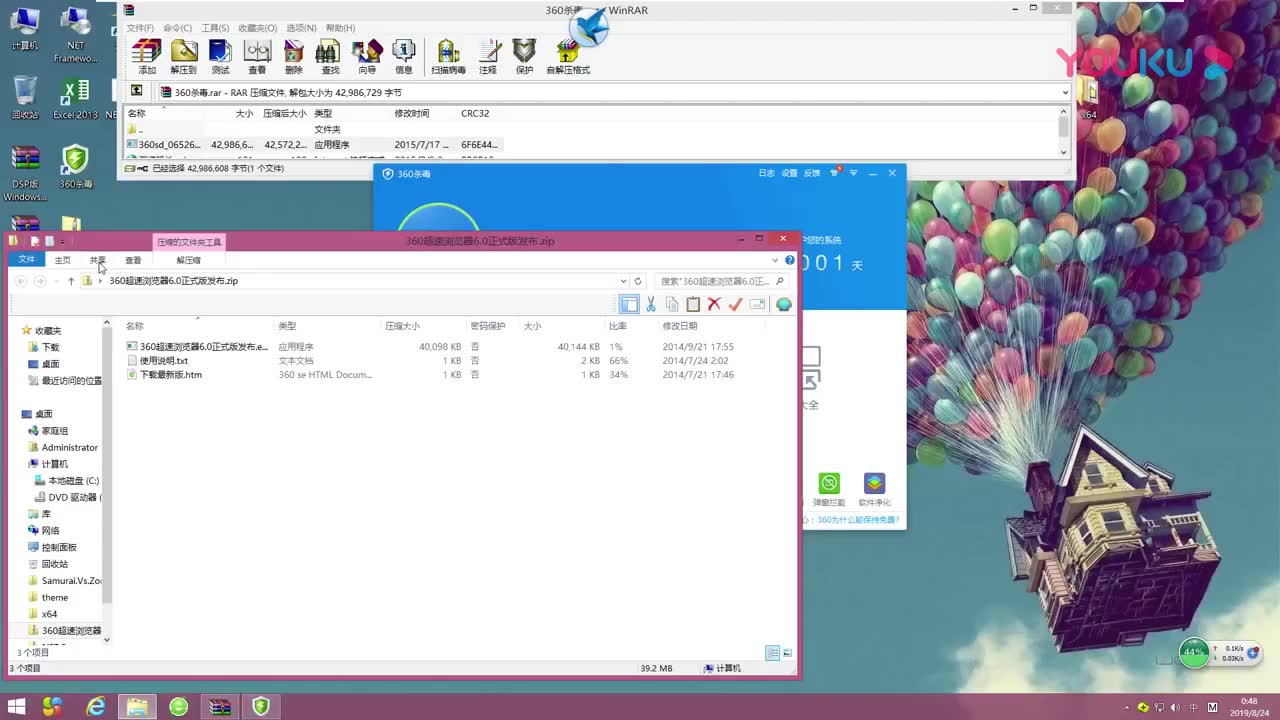Expand the Explorer ribbon chevron

pos(775,260)
